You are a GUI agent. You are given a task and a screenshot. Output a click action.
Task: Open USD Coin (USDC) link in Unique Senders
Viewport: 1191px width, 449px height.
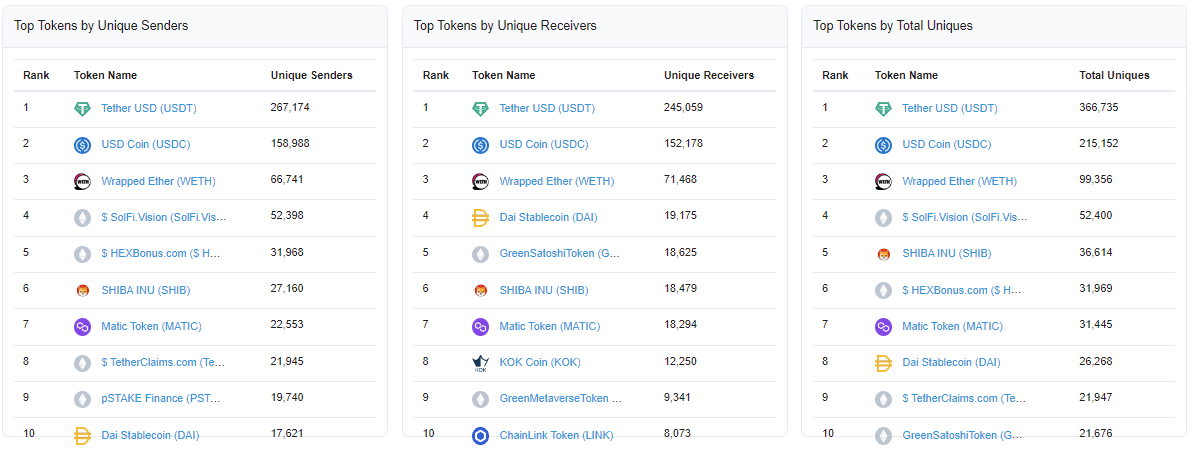point(146,145)
